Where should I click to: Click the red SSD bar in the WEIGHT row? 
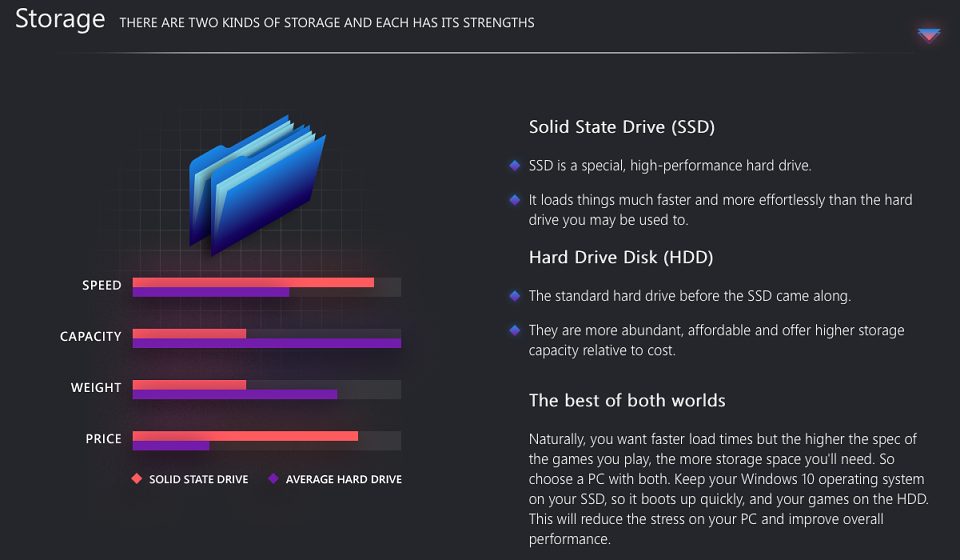pyautogui.click(x=189, y=384)
